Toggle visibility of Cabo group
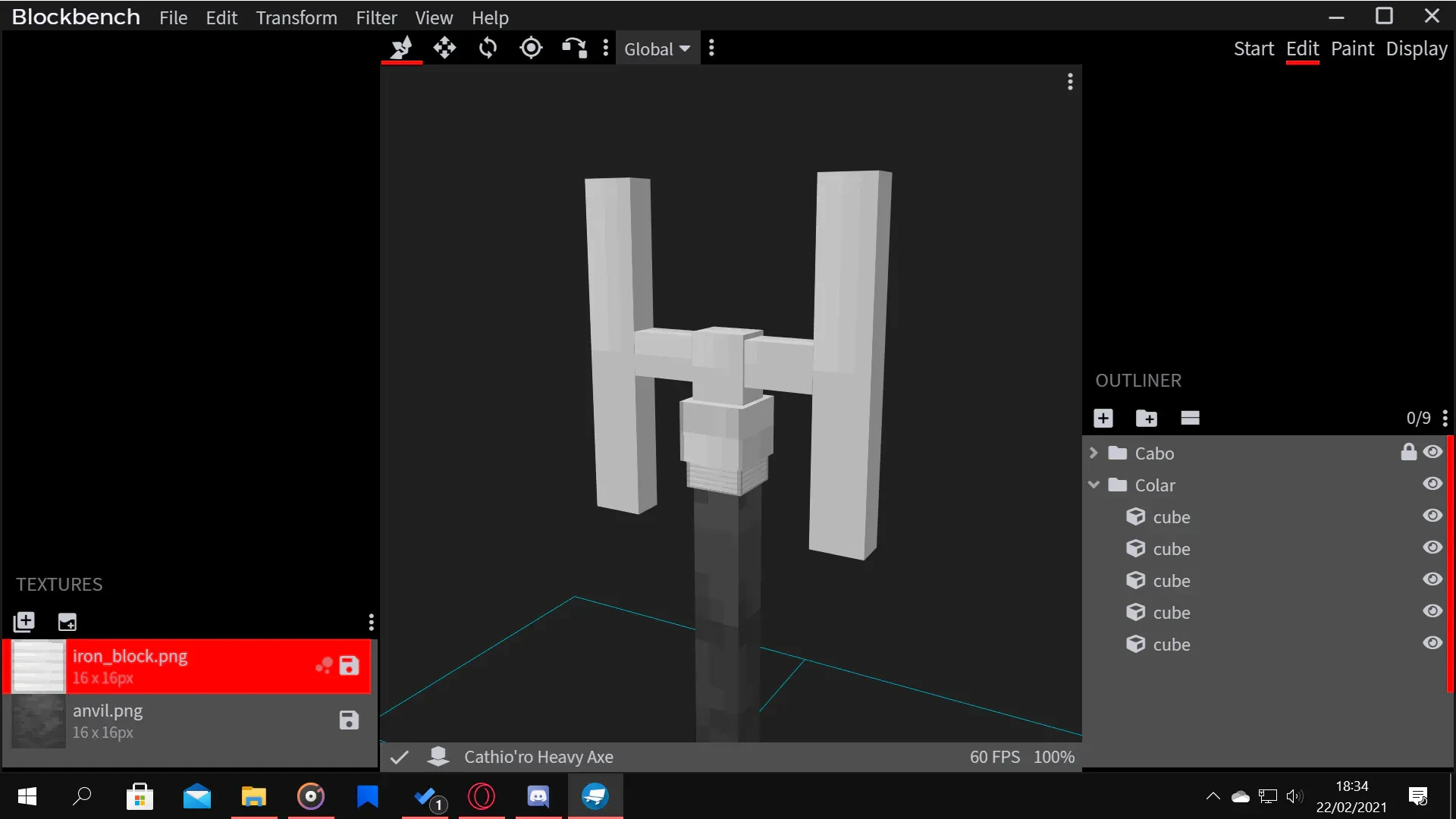This screenshot has height=819, width=1456. click(x=1432, y=452)
